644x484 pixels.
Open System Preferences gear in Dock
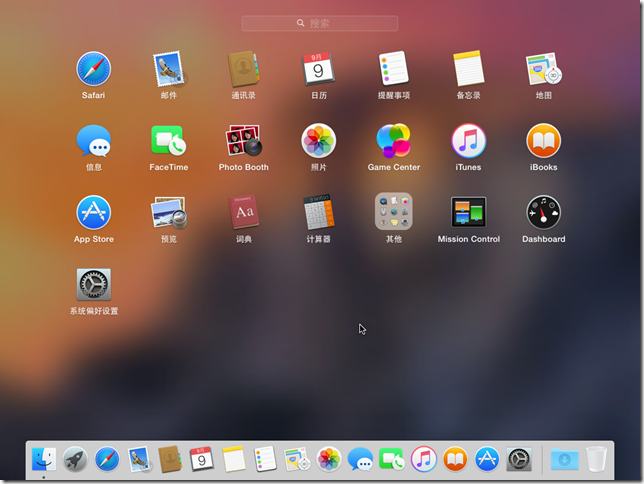[519, 459]
